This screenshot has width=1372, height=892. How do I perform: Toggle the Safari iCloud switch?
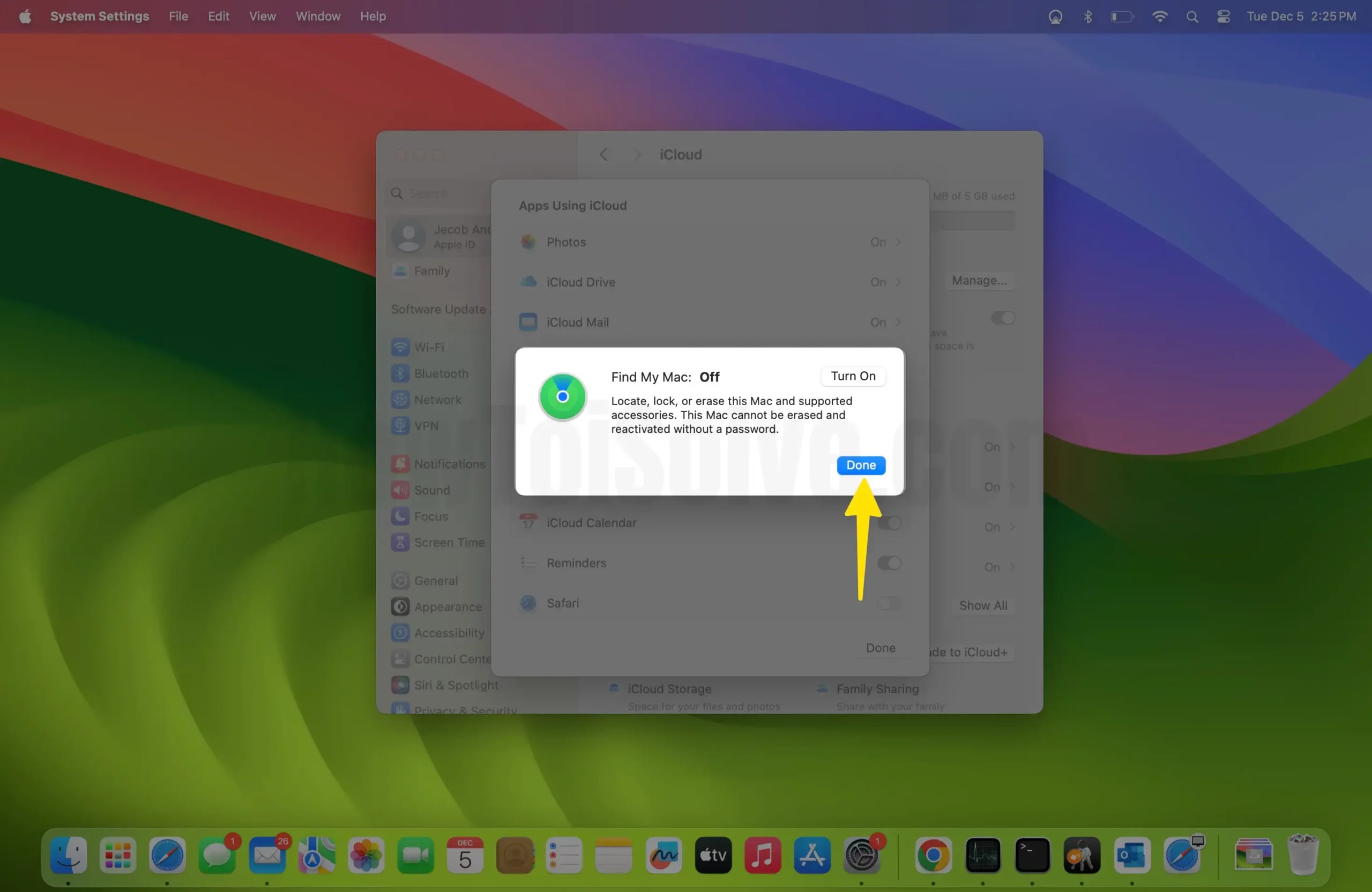pos(889,603)
